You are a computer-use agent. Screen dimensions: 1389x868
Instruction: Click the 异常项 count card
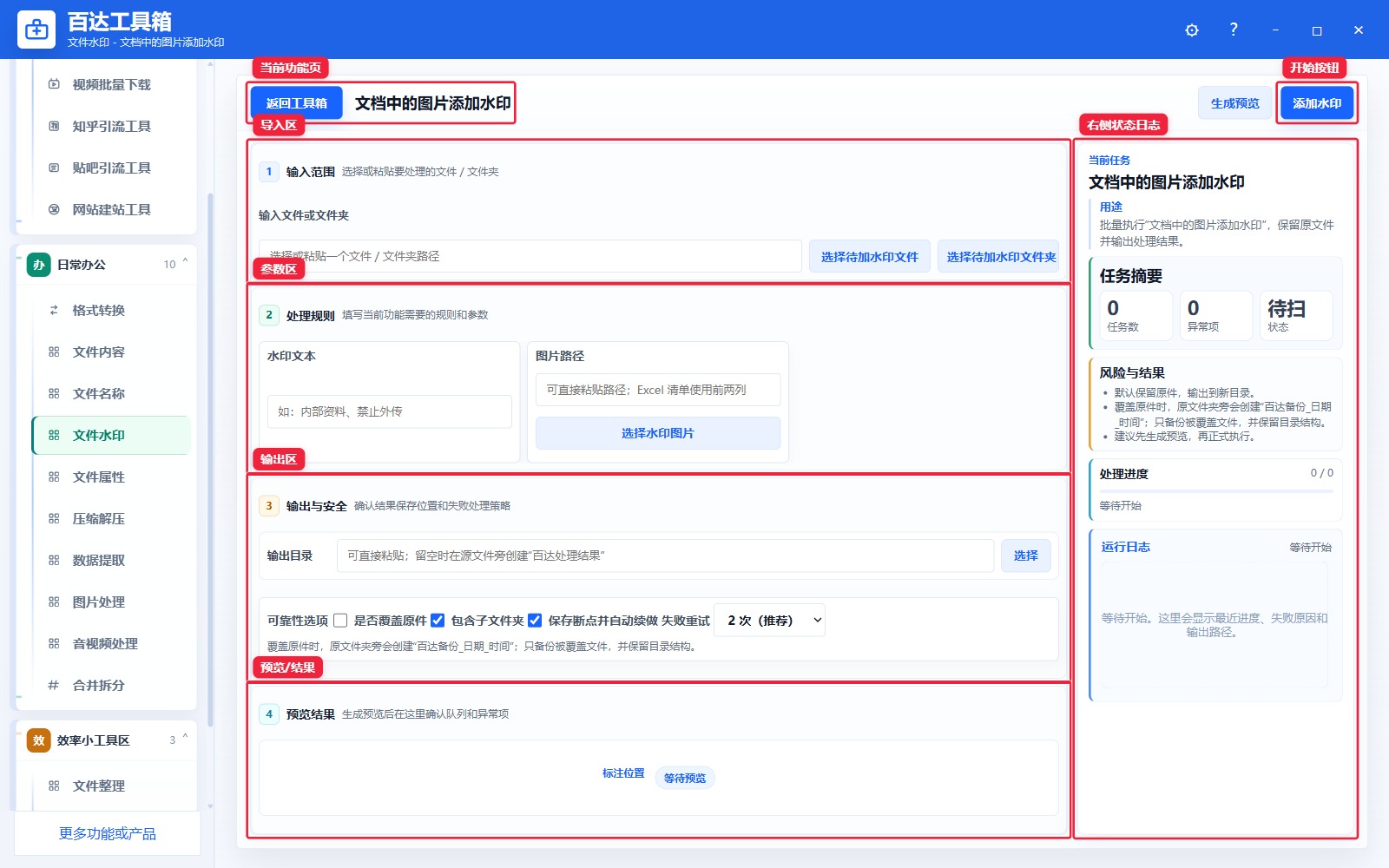[x=1216, y=315]
